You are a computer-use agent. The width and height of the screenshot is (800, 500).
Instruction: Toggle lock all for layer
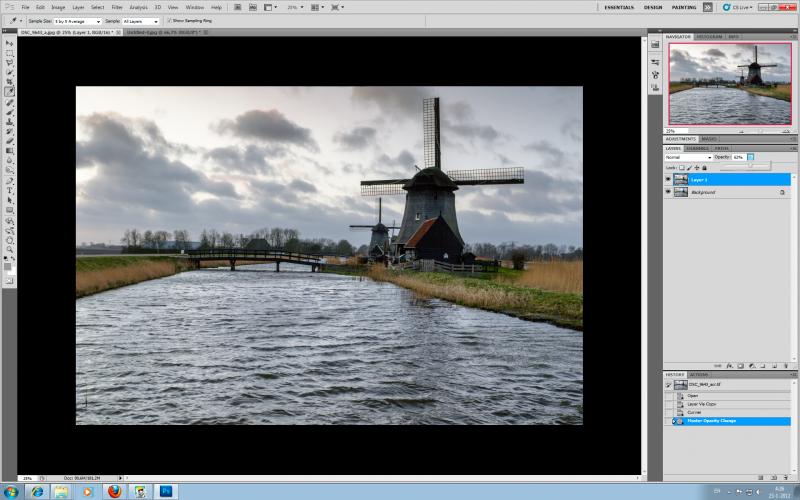point(705,168)
